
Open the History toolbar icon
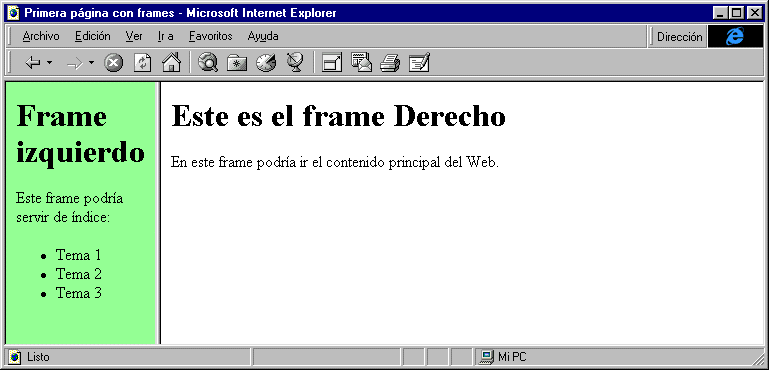click(x=266, y=63)
